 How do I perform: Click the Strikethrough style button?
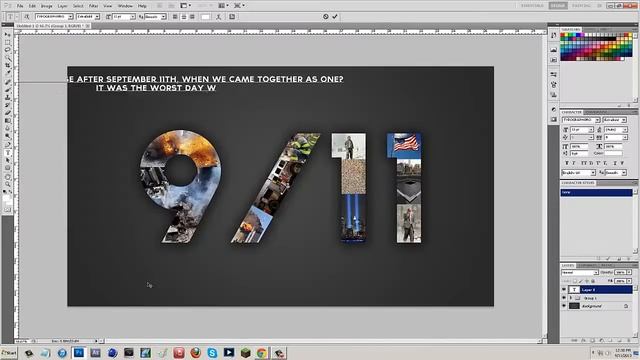point(623,163)
